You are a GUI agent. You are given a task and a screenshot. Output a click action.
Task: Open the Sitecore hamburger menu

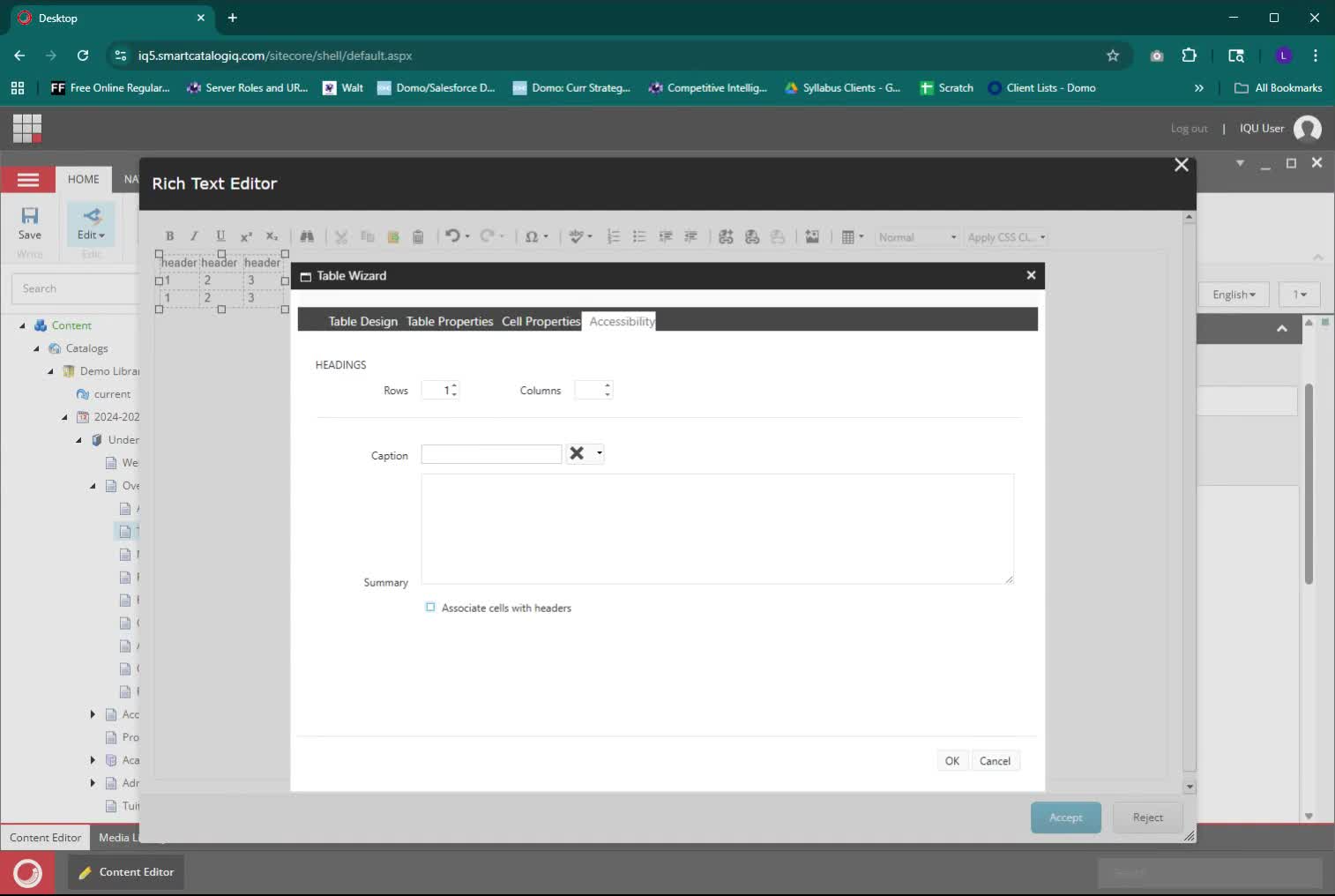click(28, 180)
